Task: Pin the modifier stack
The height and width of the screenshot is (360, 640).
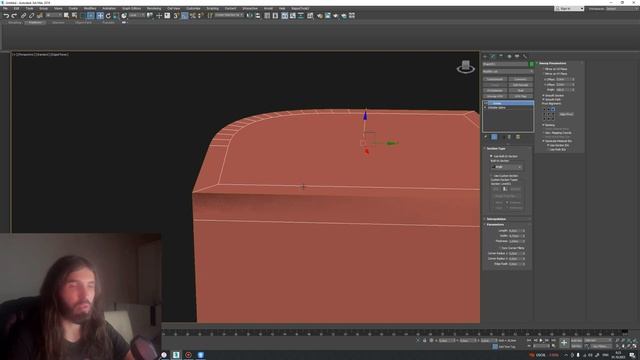Action: point(486,137)
